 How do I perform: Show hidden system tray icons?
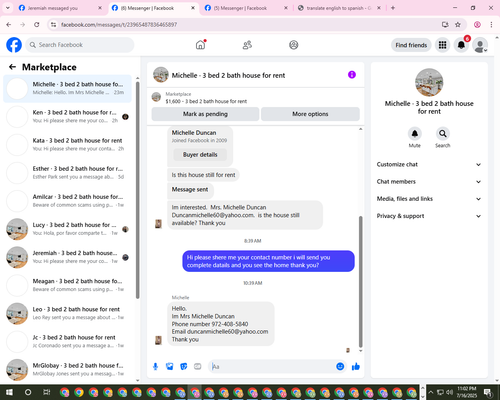430,392
